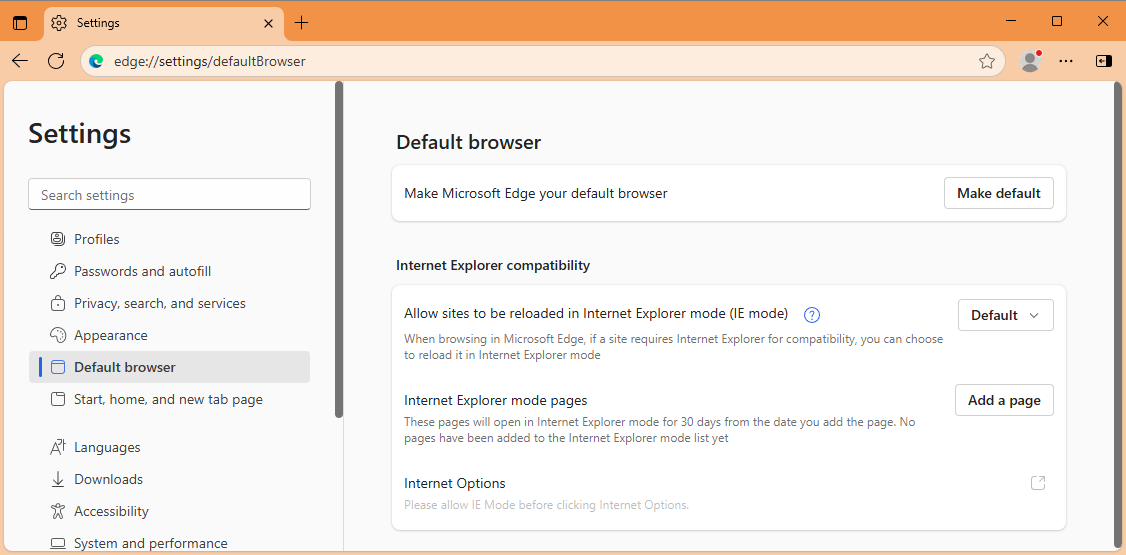This screenshot has height=555, width=1126.
Task: Navigate to Languages settings
Action: [x=106, y=447]
